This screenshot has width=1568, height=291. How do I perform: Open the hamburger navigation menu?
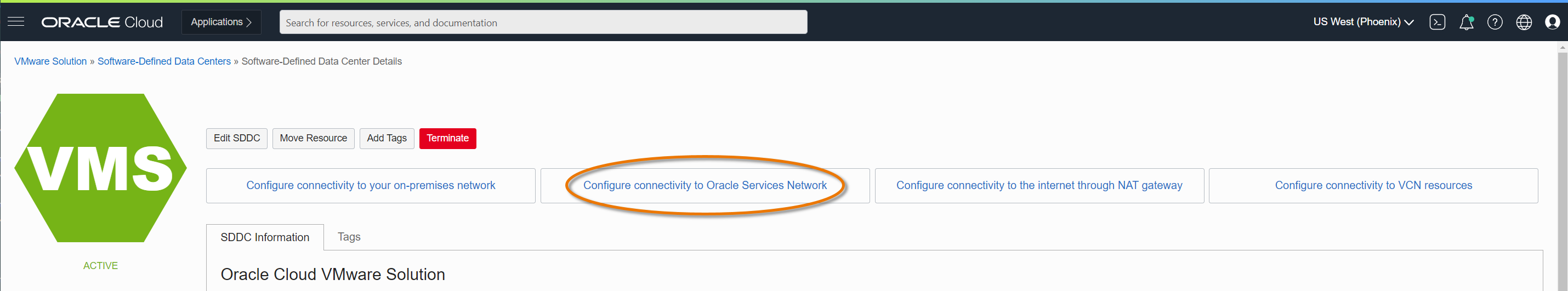(x=16, y=22)
